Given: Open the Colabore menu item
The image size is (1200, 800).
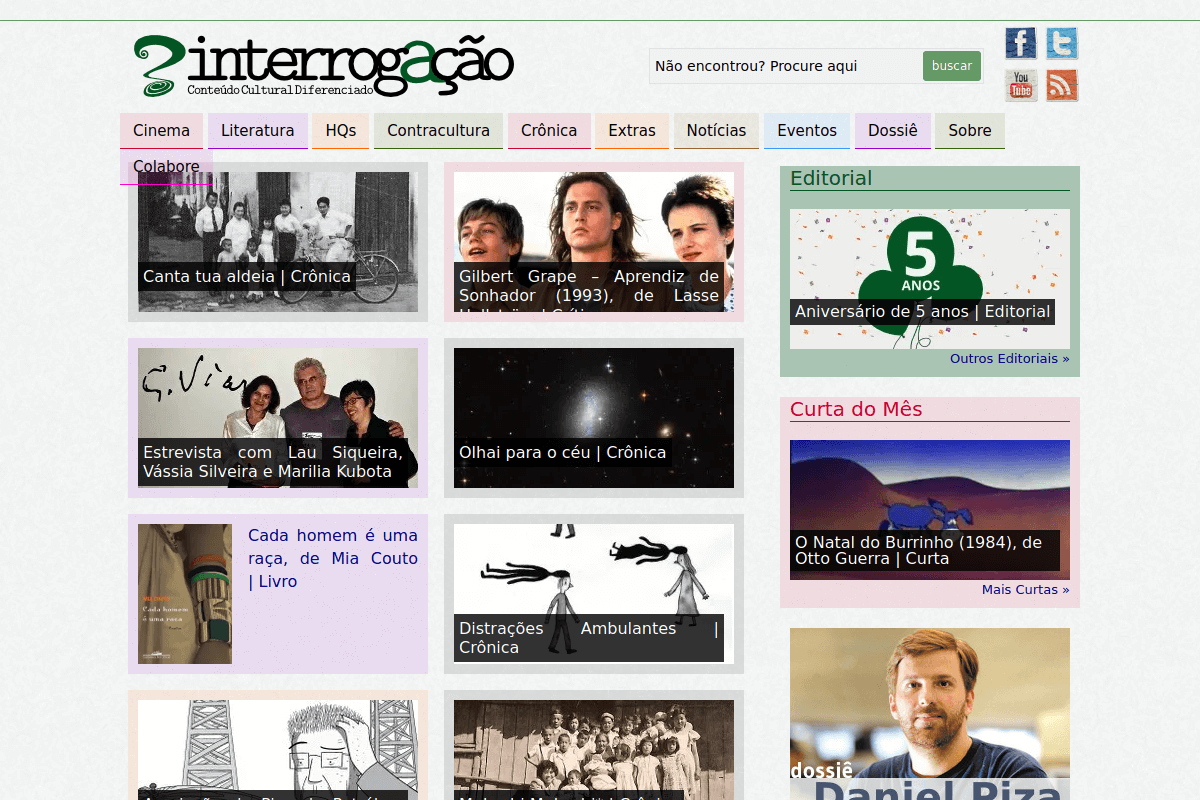Looking at the screenshot, I should [166, 167].
